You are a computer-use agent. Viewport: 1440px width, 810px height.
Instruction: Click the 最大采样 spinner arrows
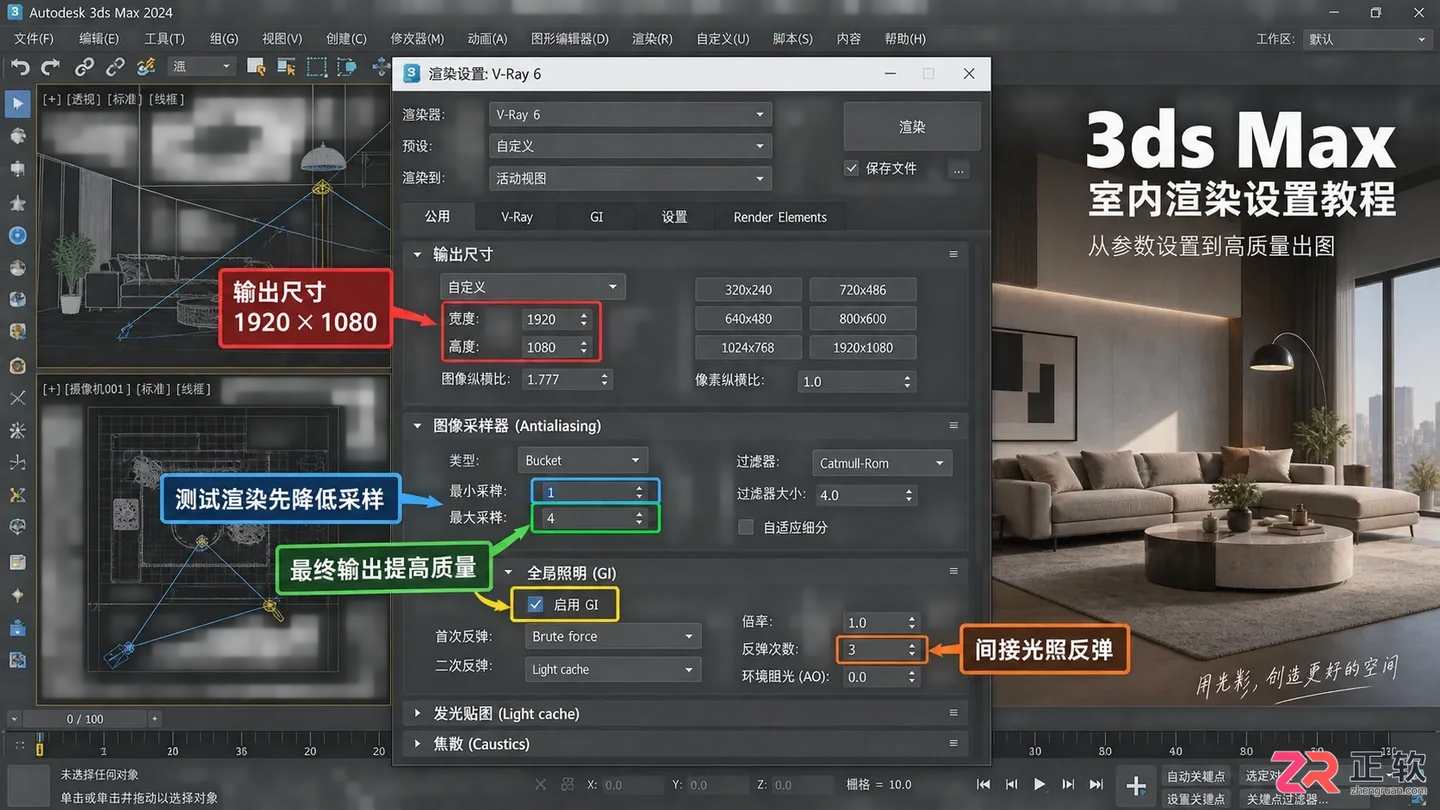pos(639,518)
